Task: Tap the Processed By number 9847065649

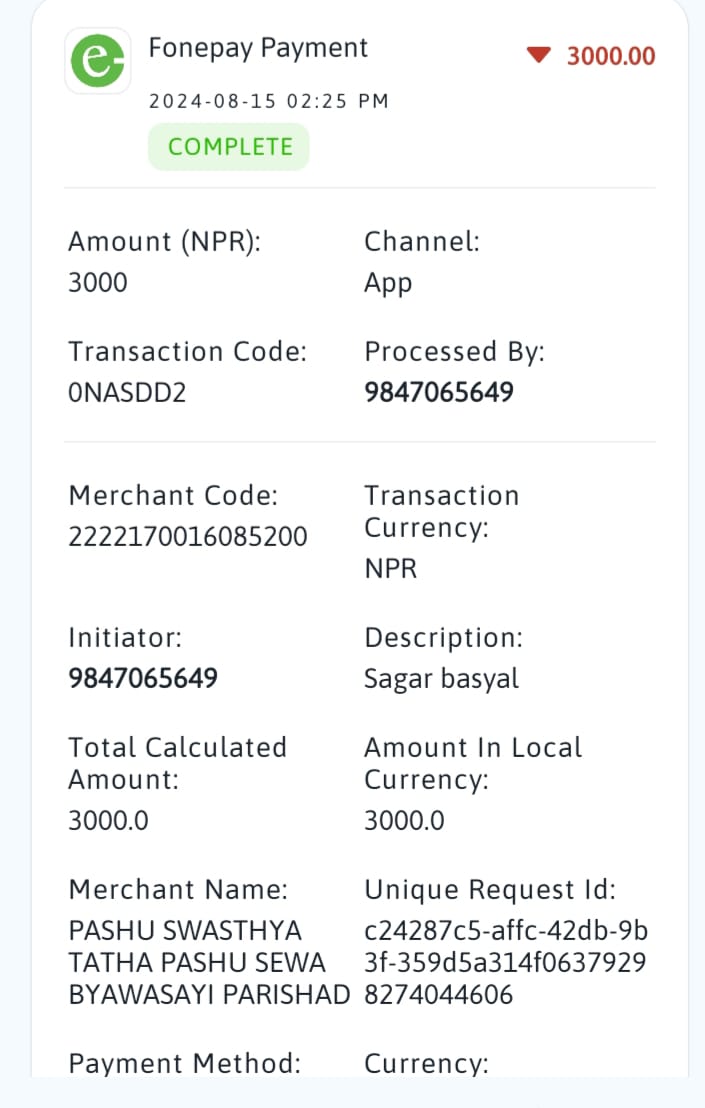Action: tap(439, 392)
